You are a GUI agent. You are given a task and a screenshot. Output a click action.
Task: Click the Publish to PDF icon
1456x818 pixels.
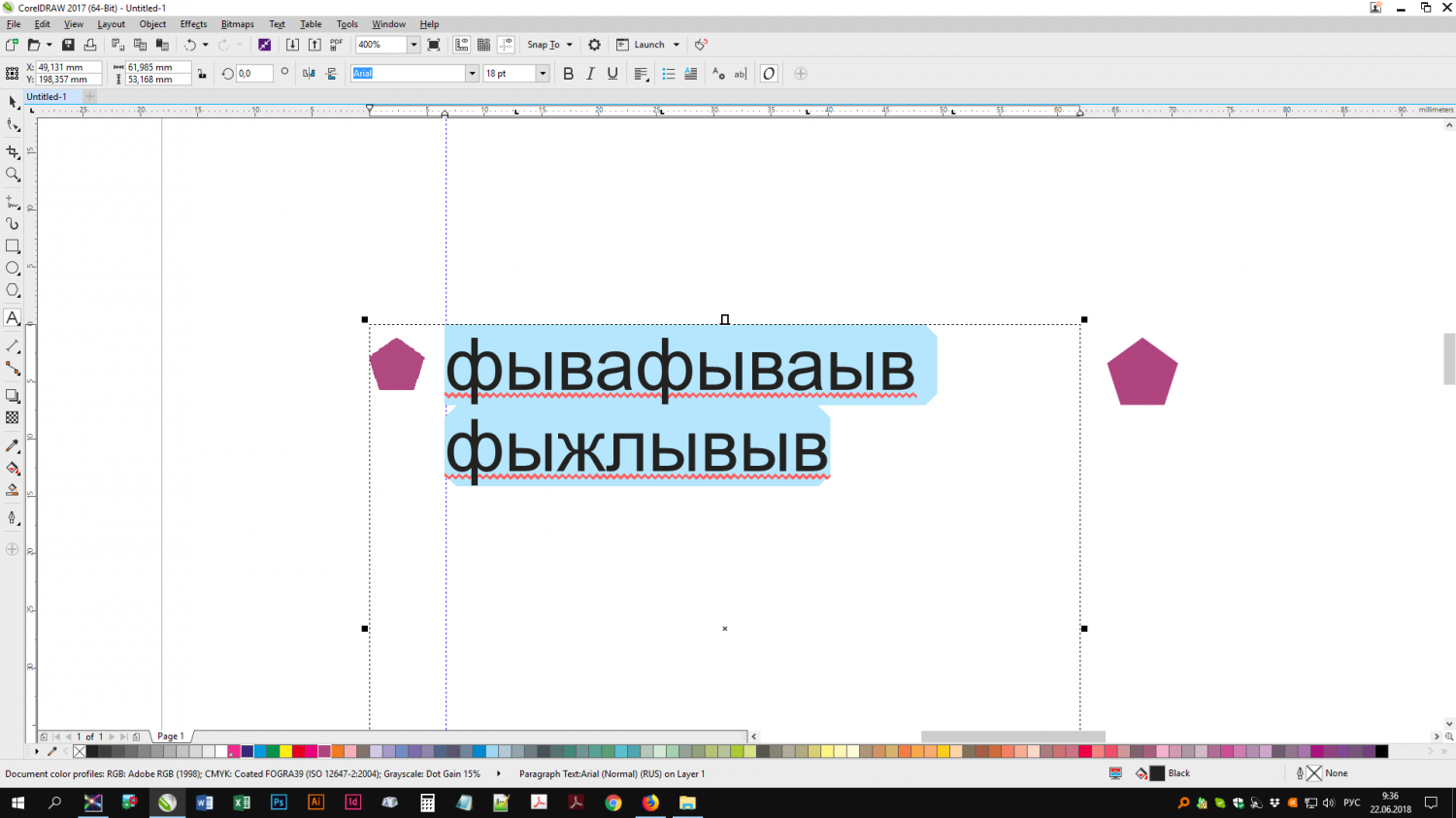(x=335, y=44)
